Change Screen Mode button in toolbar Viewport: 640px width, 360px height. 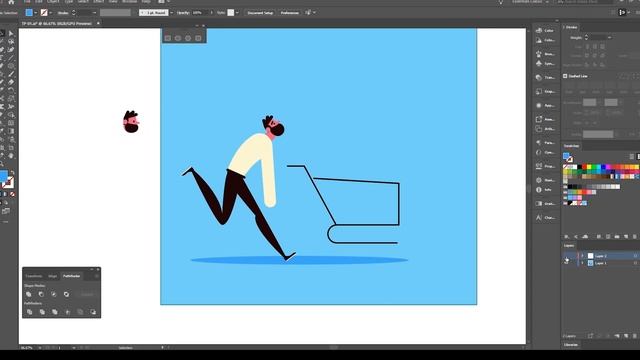pos(6,211)
